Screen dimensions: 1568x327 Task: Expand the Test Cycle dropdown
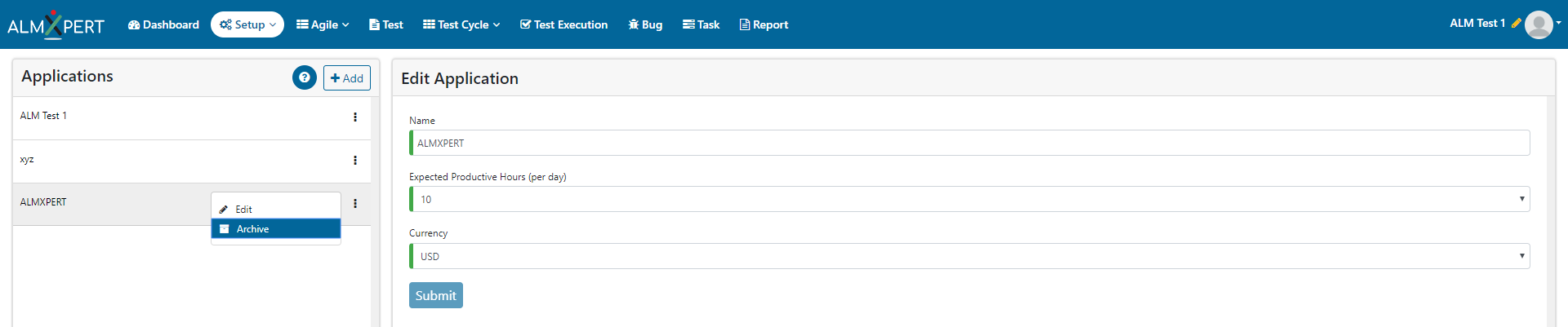pyautogui.click(x=461, y=24)
